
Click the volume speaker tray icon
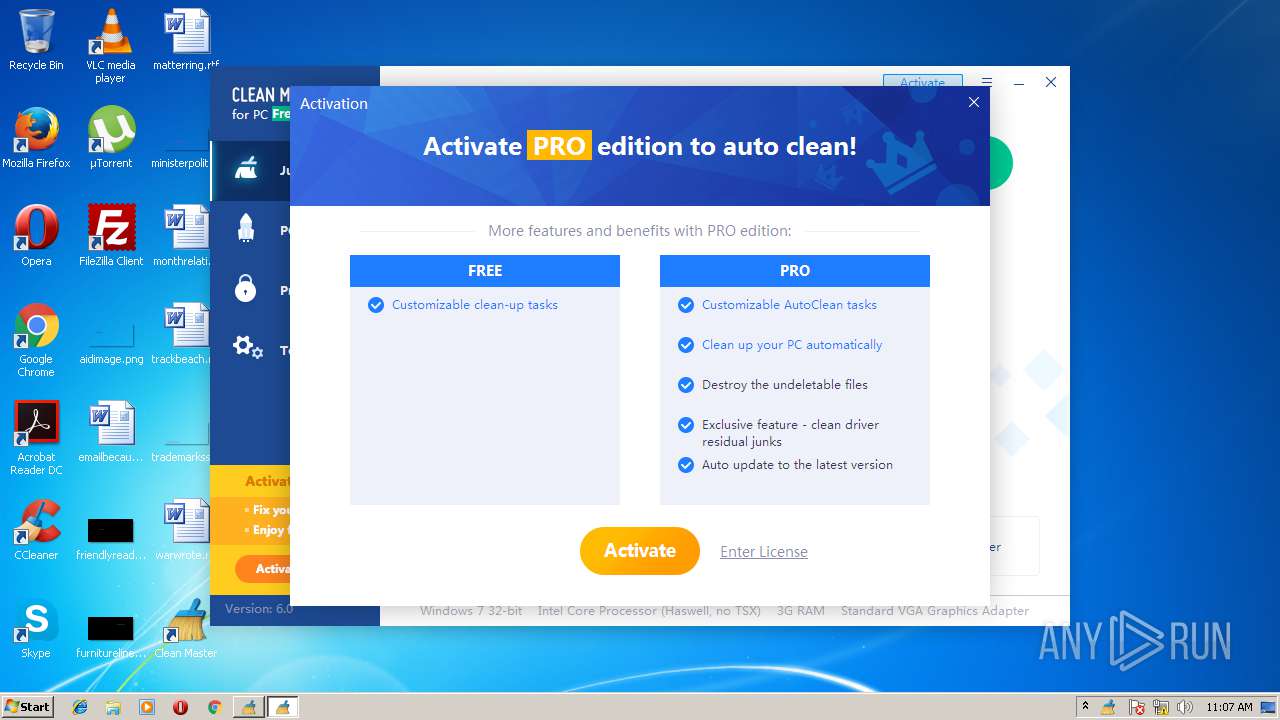click(1186, 707)
